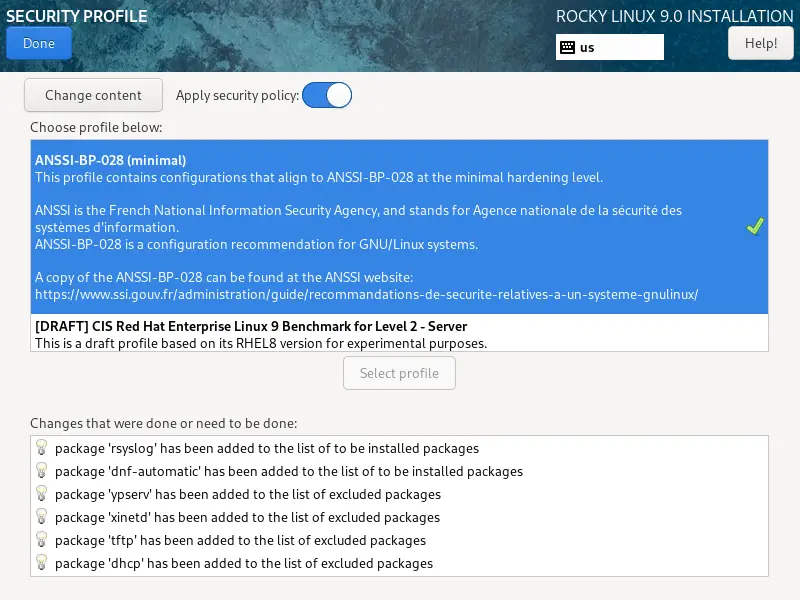Viewport: 800px width, 600px height.
Task: Select the ANSSI-BP-028 (minimal) profile
Action: pyautogui.click(x=399, y=227)
